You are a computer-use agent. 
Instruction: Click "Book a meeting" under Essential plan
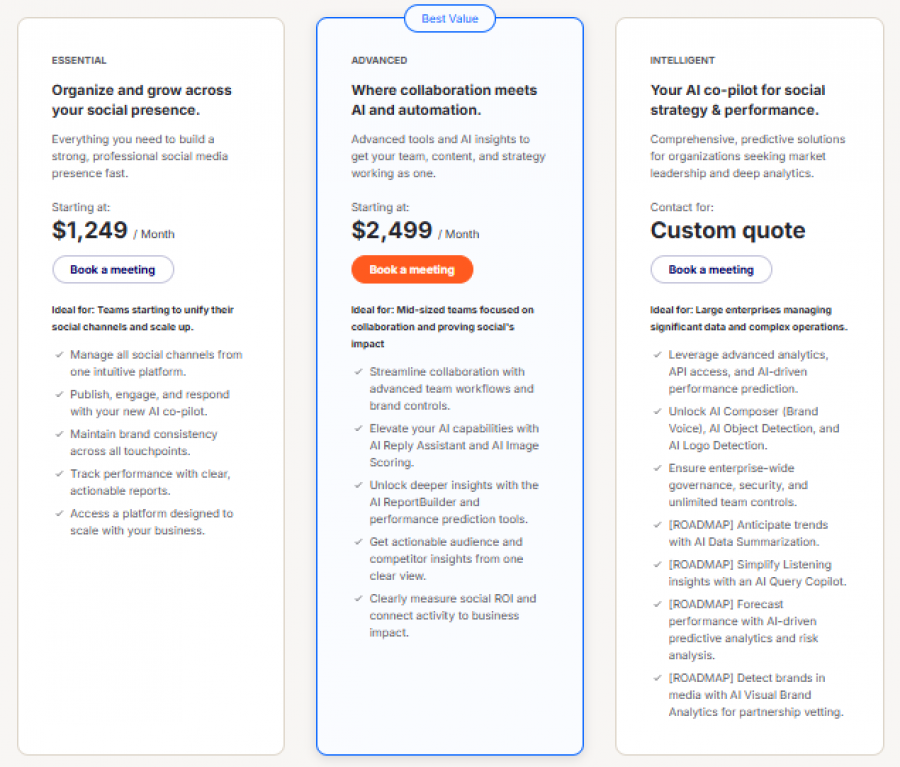tap(112, 269)
